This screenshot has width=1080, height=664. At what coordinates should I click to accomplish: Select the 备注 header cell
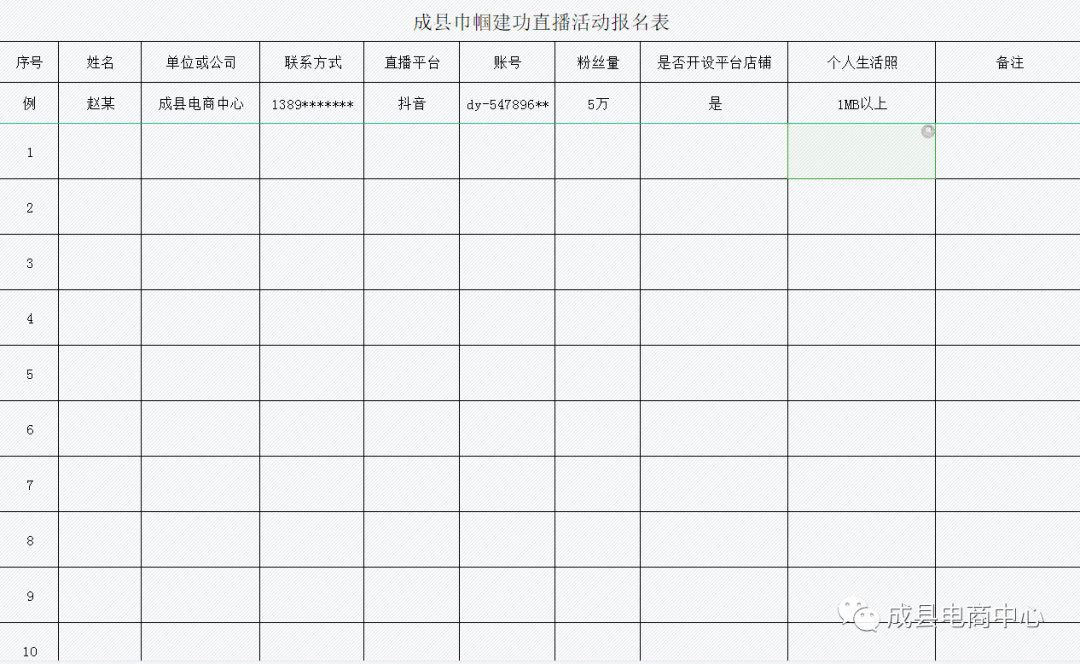(1008, 63)
